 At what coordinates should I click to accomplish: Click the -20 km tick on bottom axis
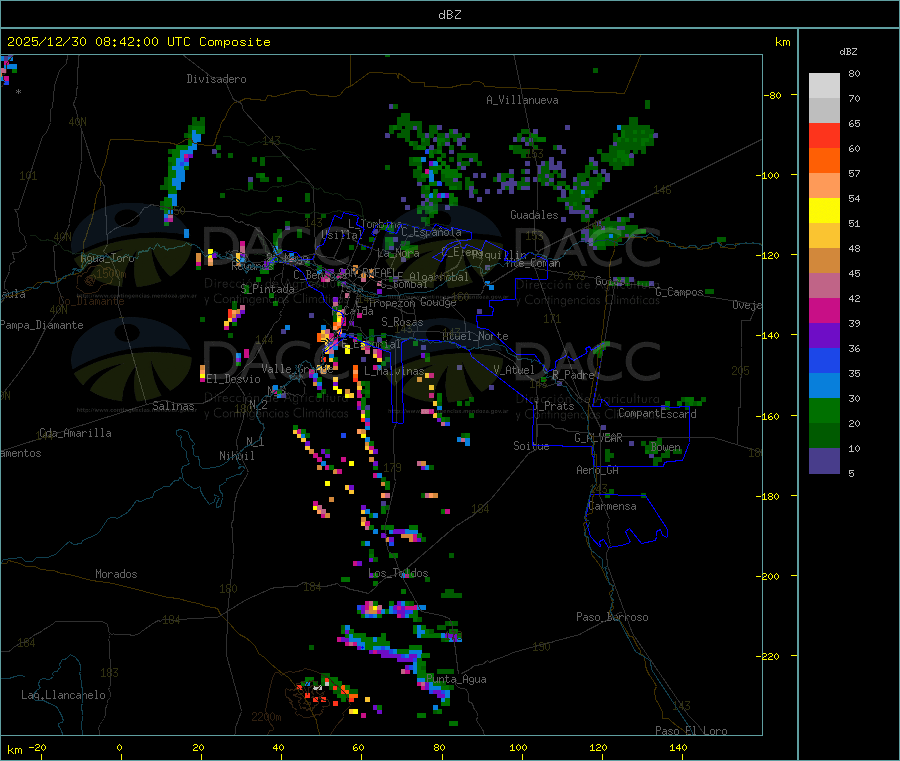[x=37, y=747]
